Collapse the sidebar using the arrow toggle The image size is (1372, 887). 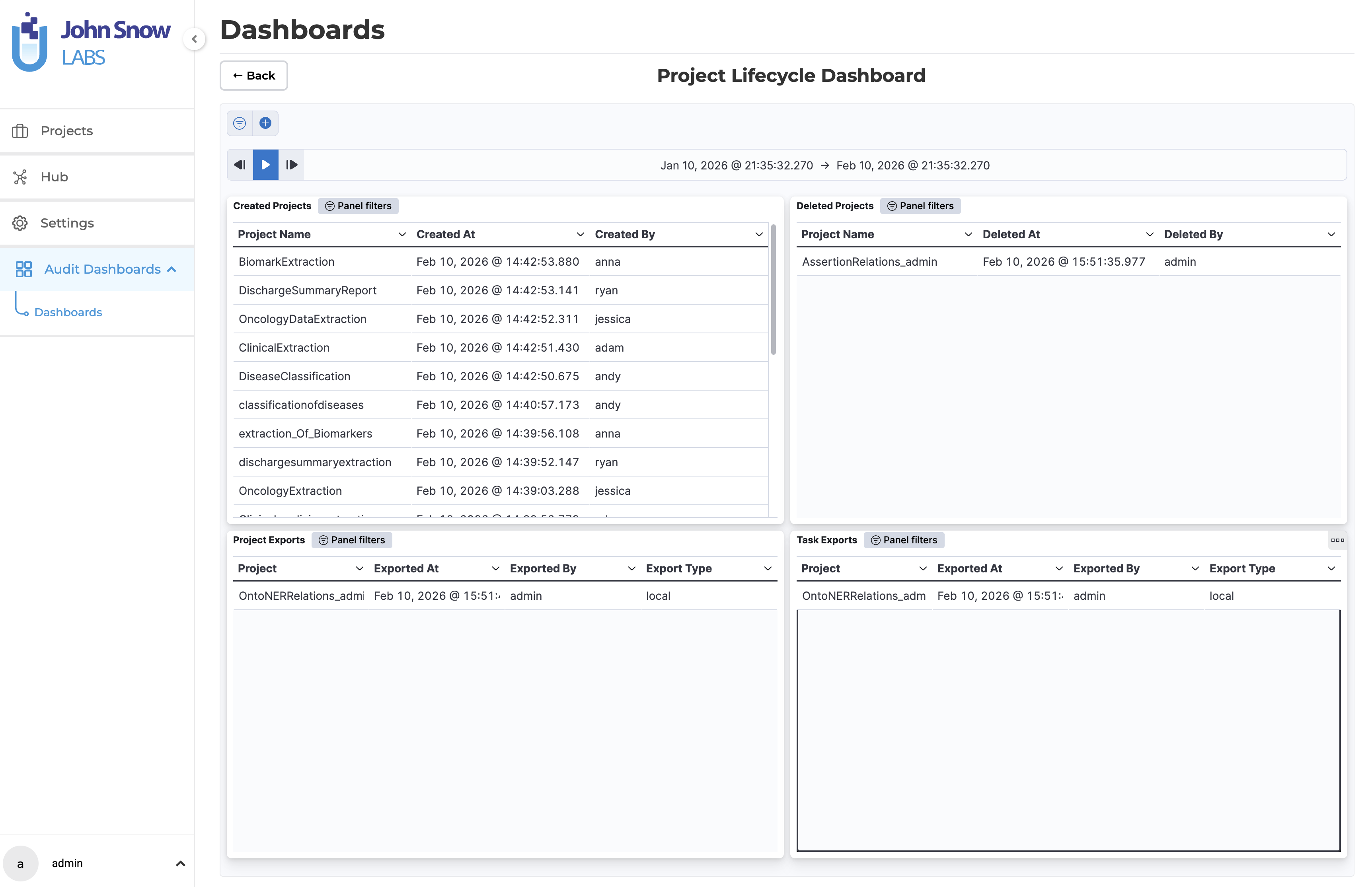195,39
